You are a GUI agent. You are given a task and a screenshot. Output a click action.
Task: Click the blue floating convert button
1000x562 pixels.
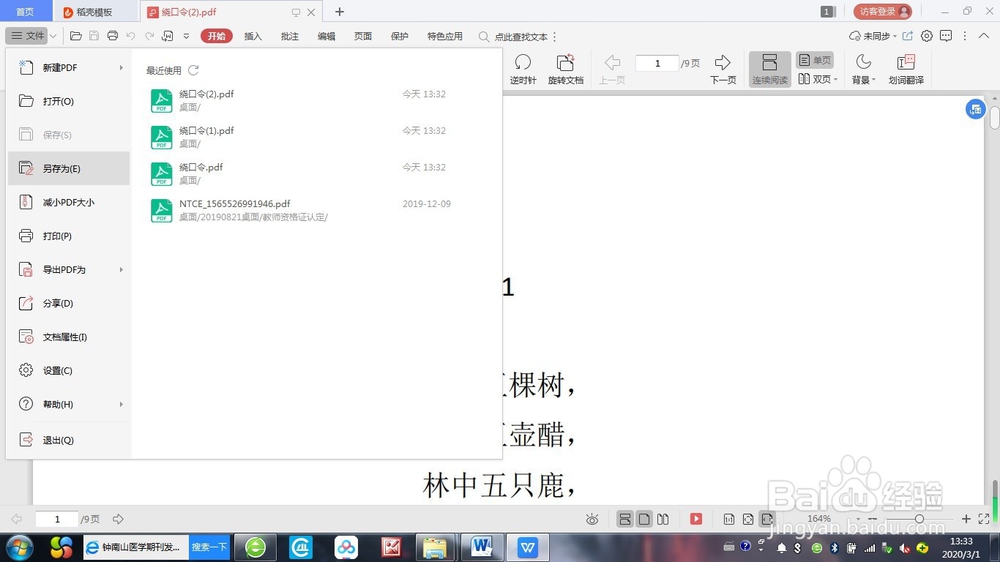click(975, 109)
